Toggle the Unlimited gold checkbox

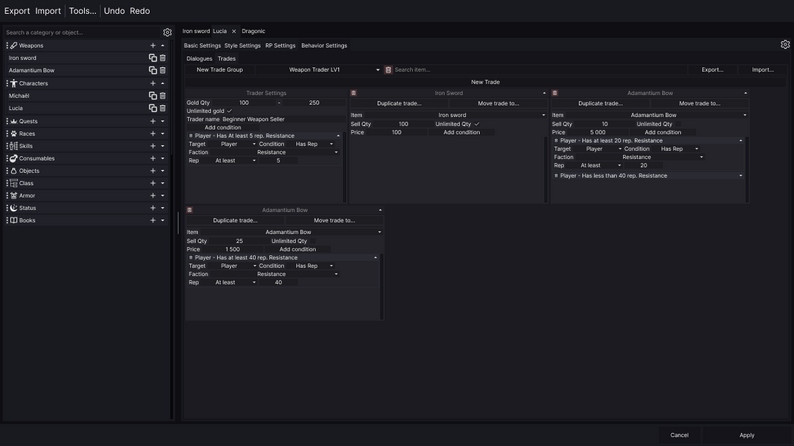(x=229, y=111)
